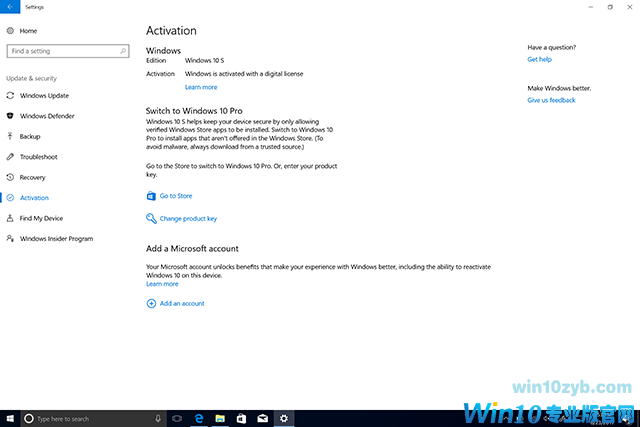Open Learn more under digital license
The width and height of the screenshot is (640, 427).
[x=201, y=87]
